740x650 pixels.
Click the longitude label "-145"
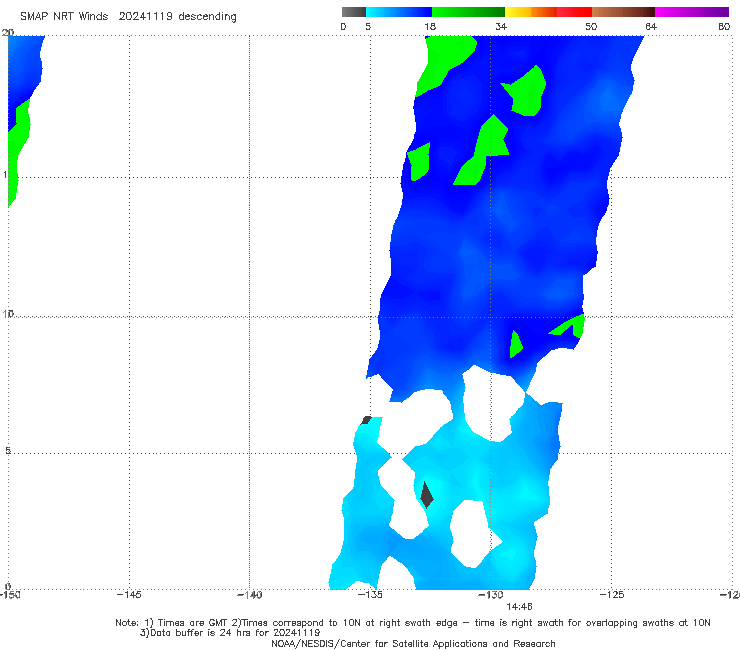click(129, 595)
